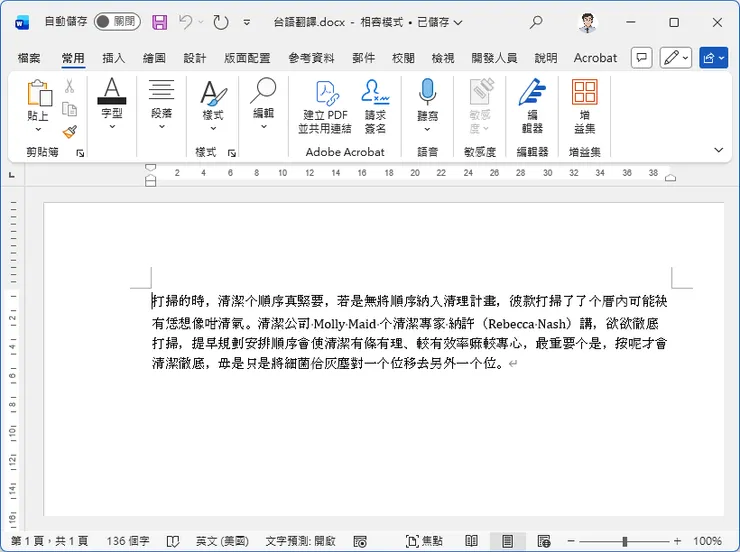Click the 聽寫 microphone icon
740x552 pixels.
[427, 92]
